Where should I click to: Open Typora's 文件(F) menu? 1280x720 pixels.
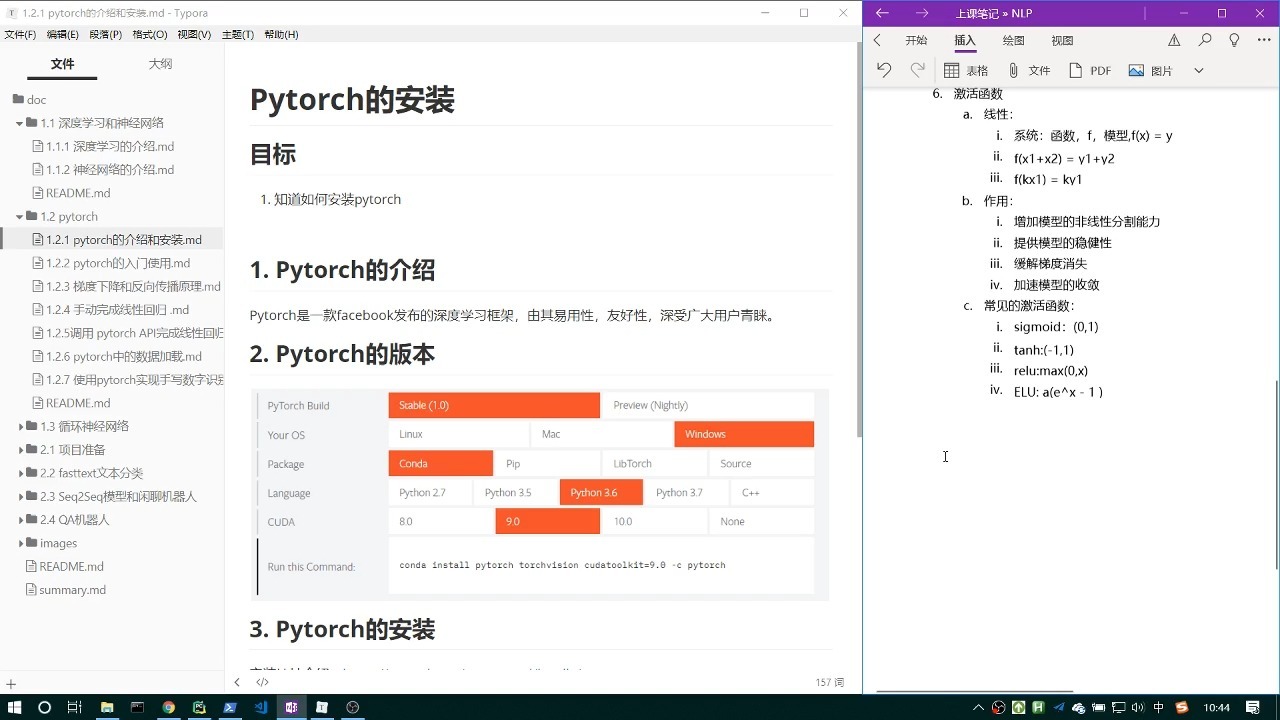[20, 34]
